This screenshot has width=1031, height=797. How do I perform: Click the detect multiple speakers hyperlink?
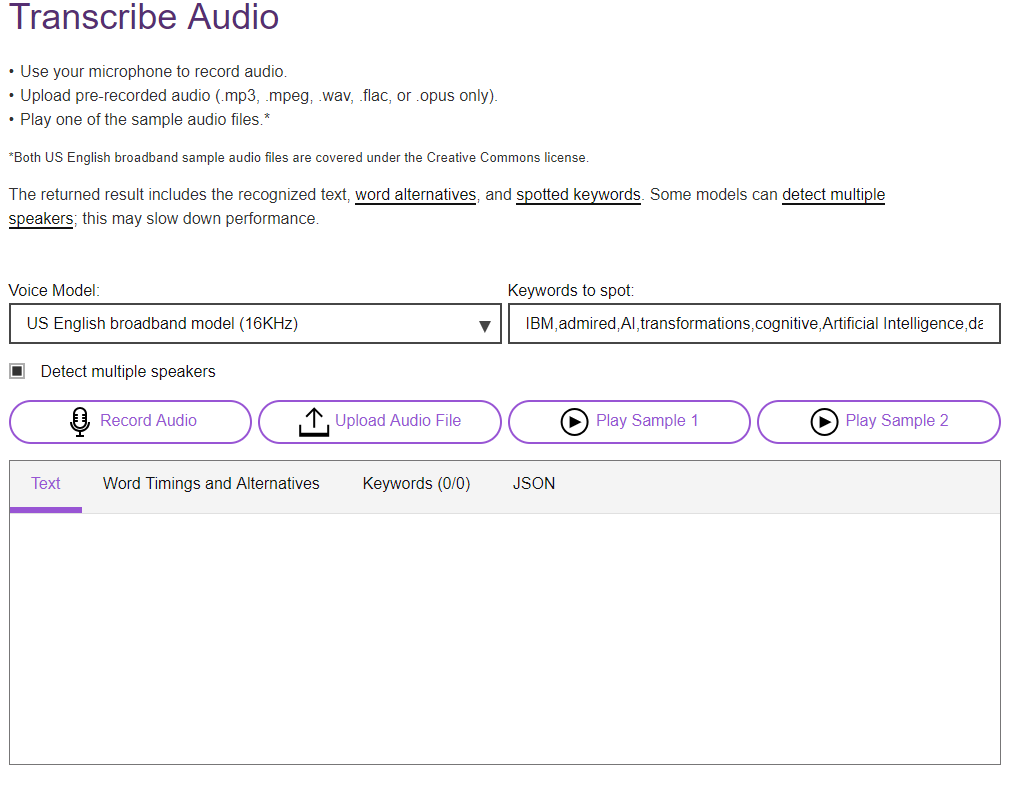pos(833,195)
